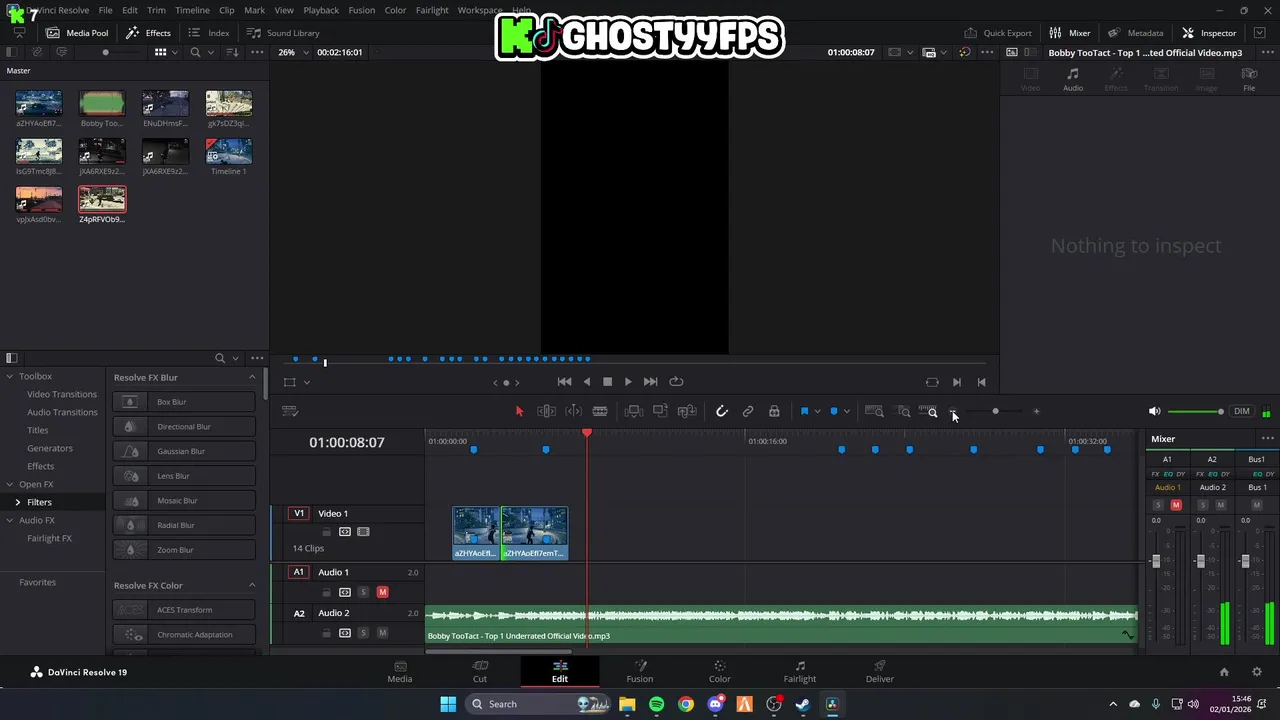The width and height of the screenshot is (1280, 720).
Task: Select the Blade Edit Mode tool
Action: tap(600, 411)
